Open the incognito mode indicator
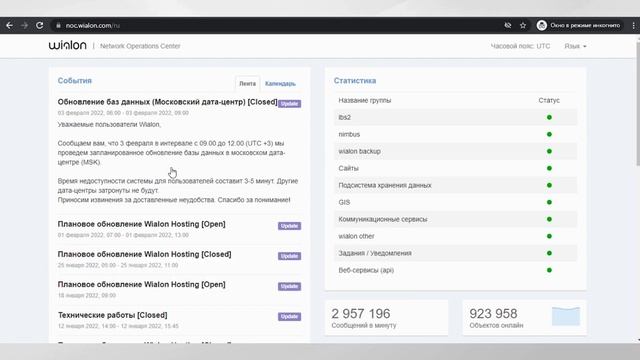The height and width of the screenshot is (360, 640). coord(579,25)
